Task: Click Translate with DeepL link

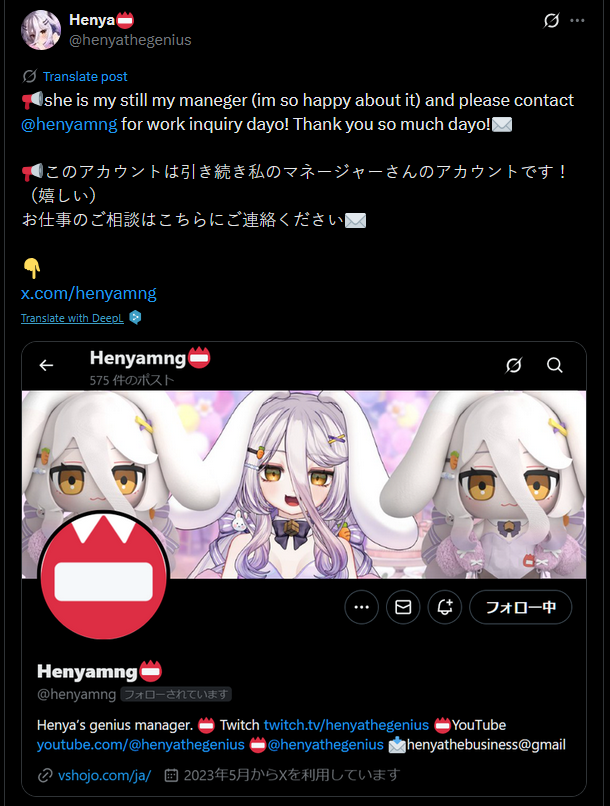Action: [x=72, y=318]
